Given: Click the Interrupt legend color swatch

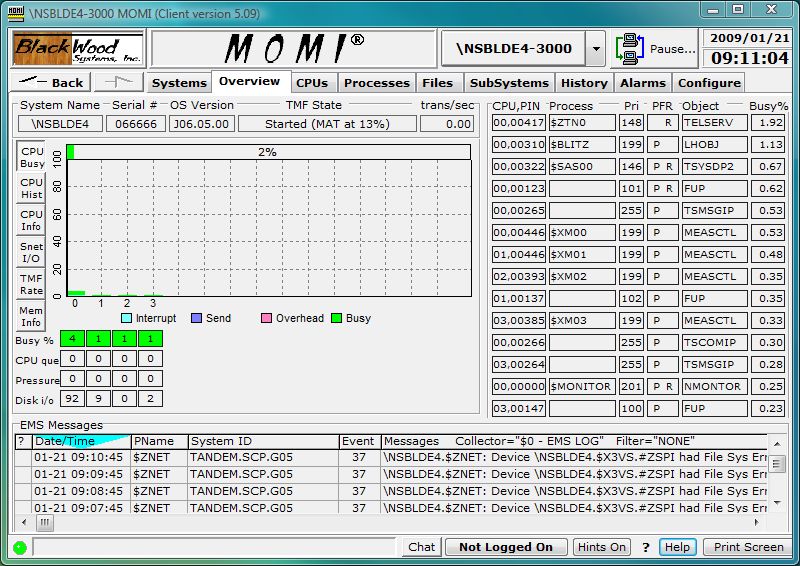Looking at the screenshot, I should (x=127, y=318).
